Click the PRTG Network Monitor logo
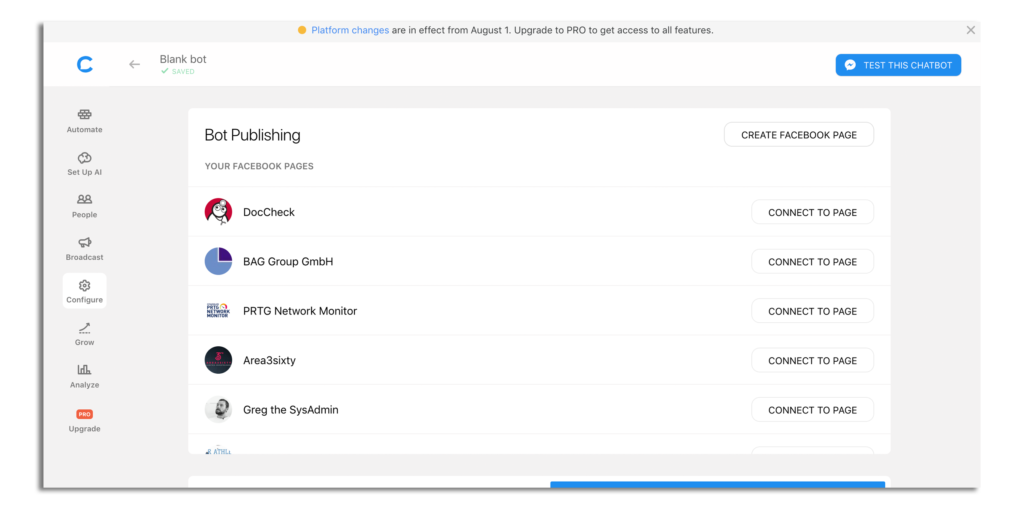This screenshot has height=509, width=1024. click(218, 310)
